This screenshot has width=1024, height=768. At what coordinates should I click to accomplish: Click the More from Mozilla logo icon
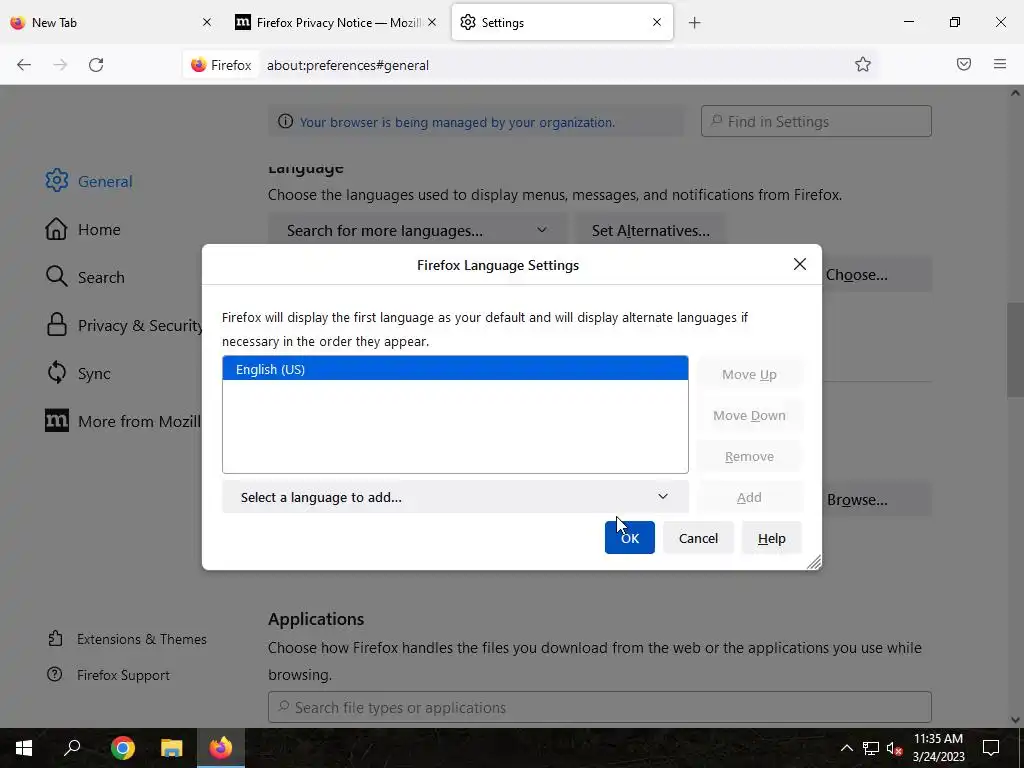[57, 421]
